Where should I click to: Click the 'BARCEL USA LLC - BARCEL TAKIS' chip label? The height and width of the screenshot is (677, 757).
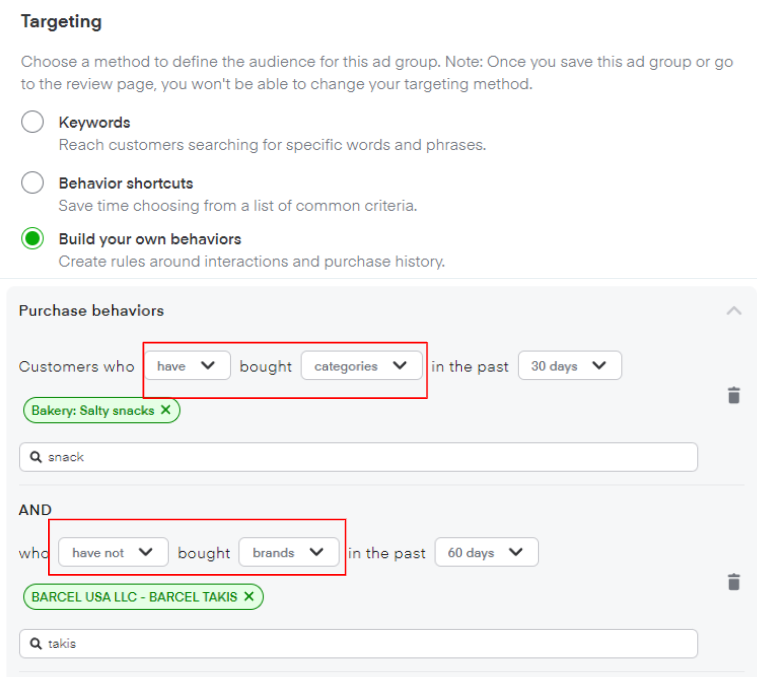click(134, 596)
